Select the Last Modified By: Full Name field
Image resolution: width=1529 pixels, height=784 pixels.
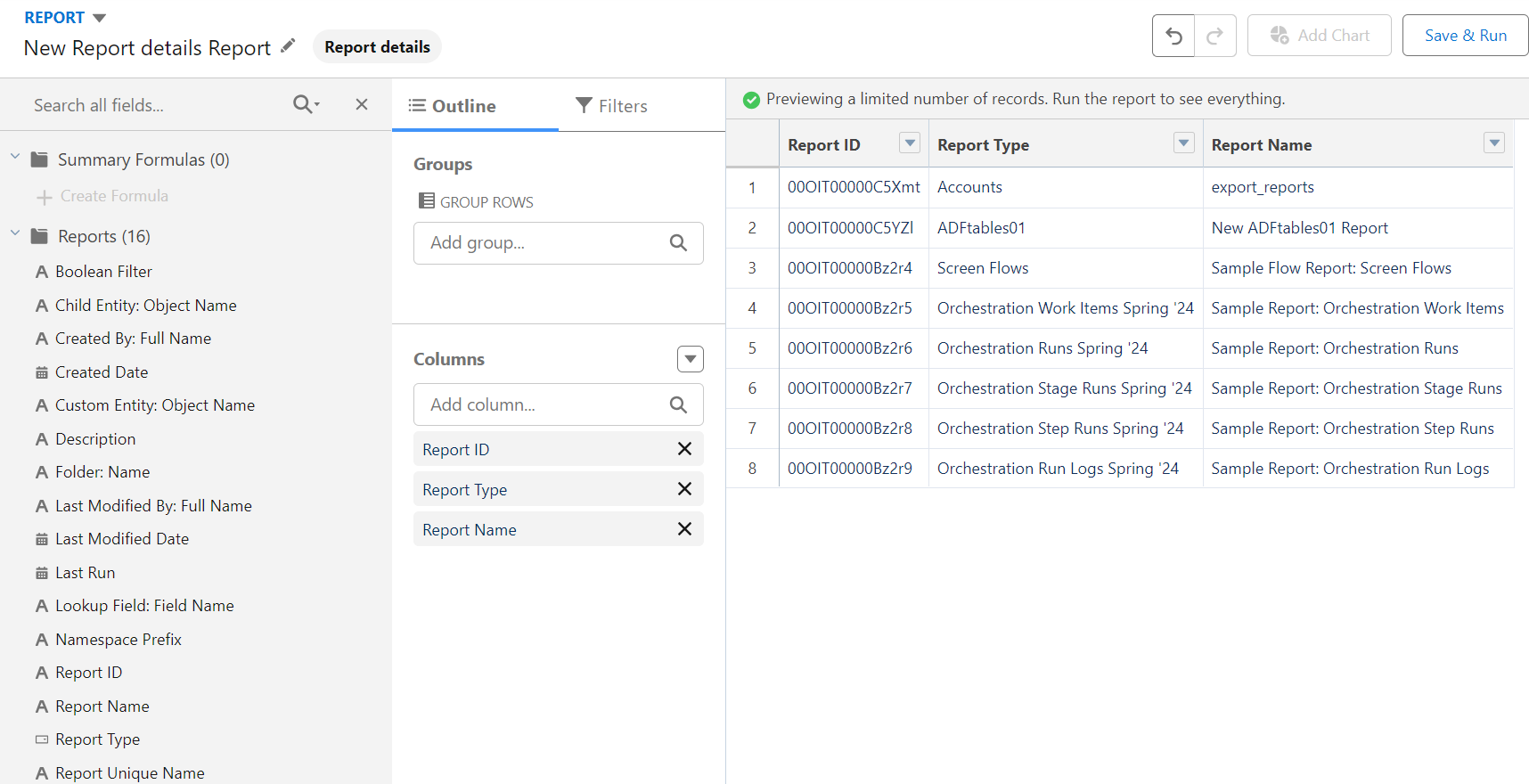(153, 506)
